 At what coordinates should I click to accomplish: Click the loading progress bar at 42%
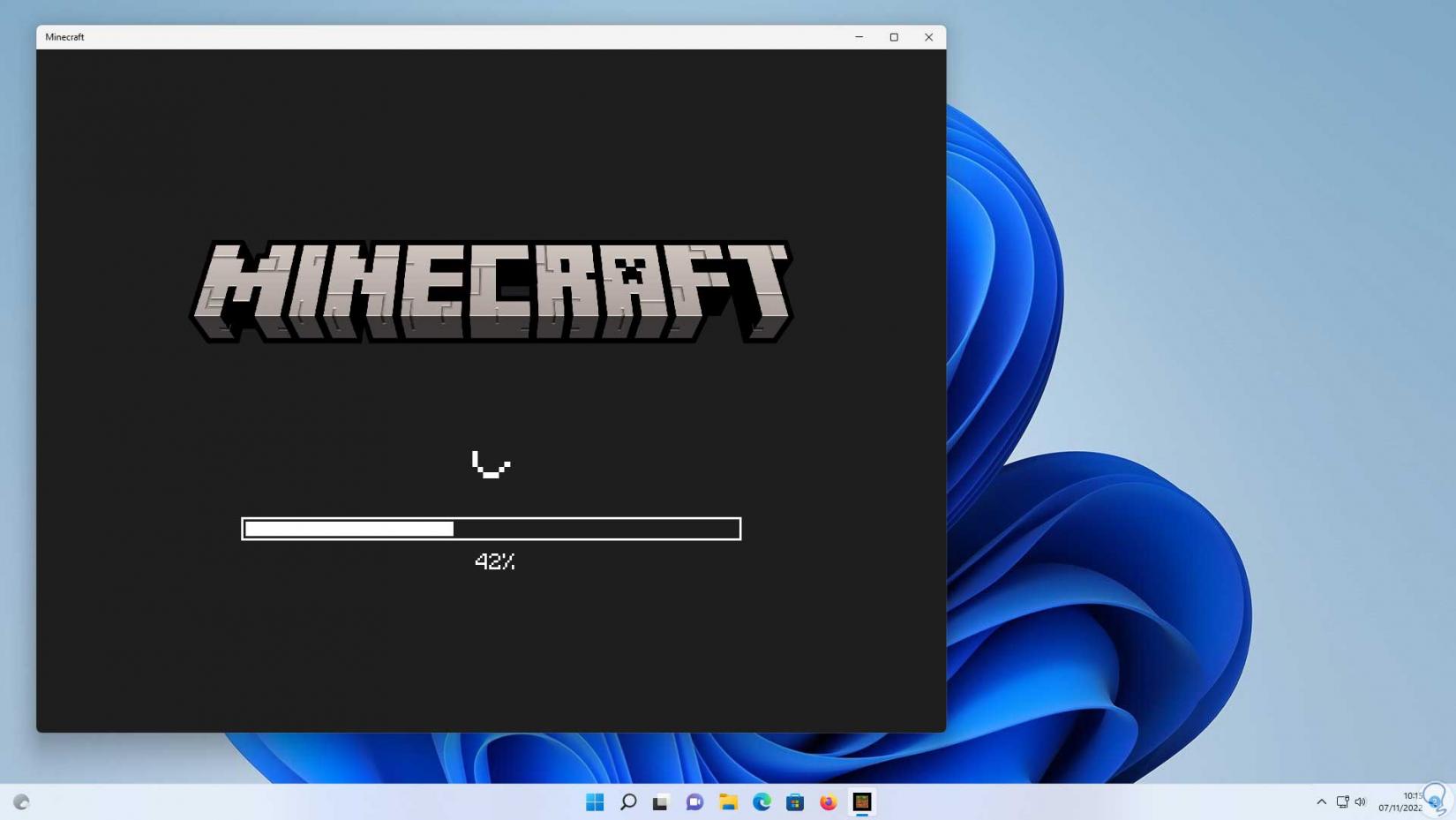492,528
